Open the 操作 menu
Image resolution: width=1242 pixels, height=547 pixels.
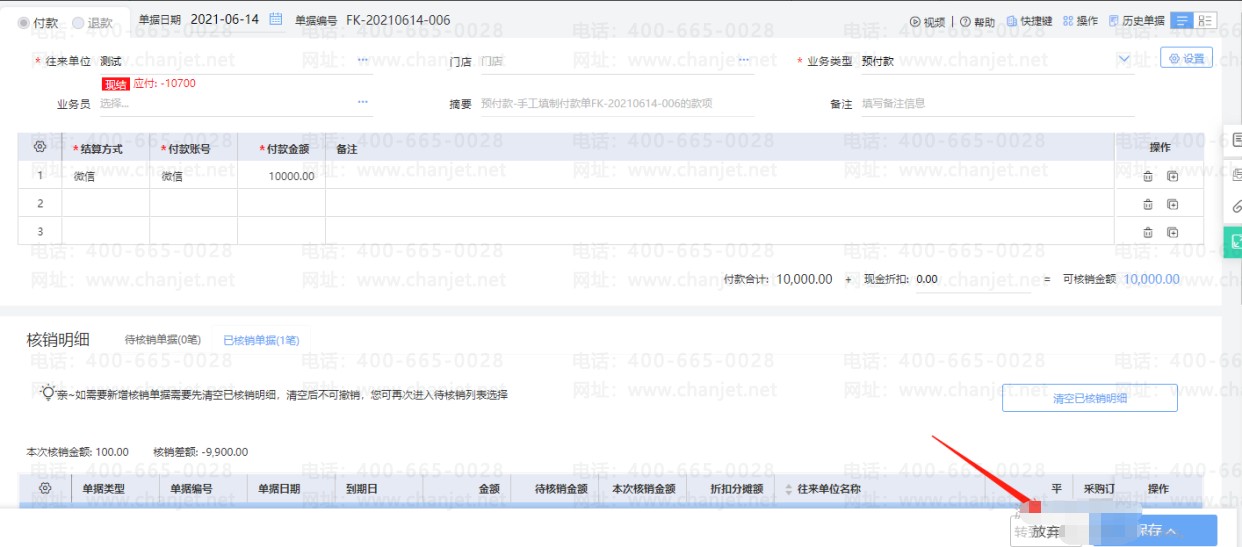tap(1080, 21)
